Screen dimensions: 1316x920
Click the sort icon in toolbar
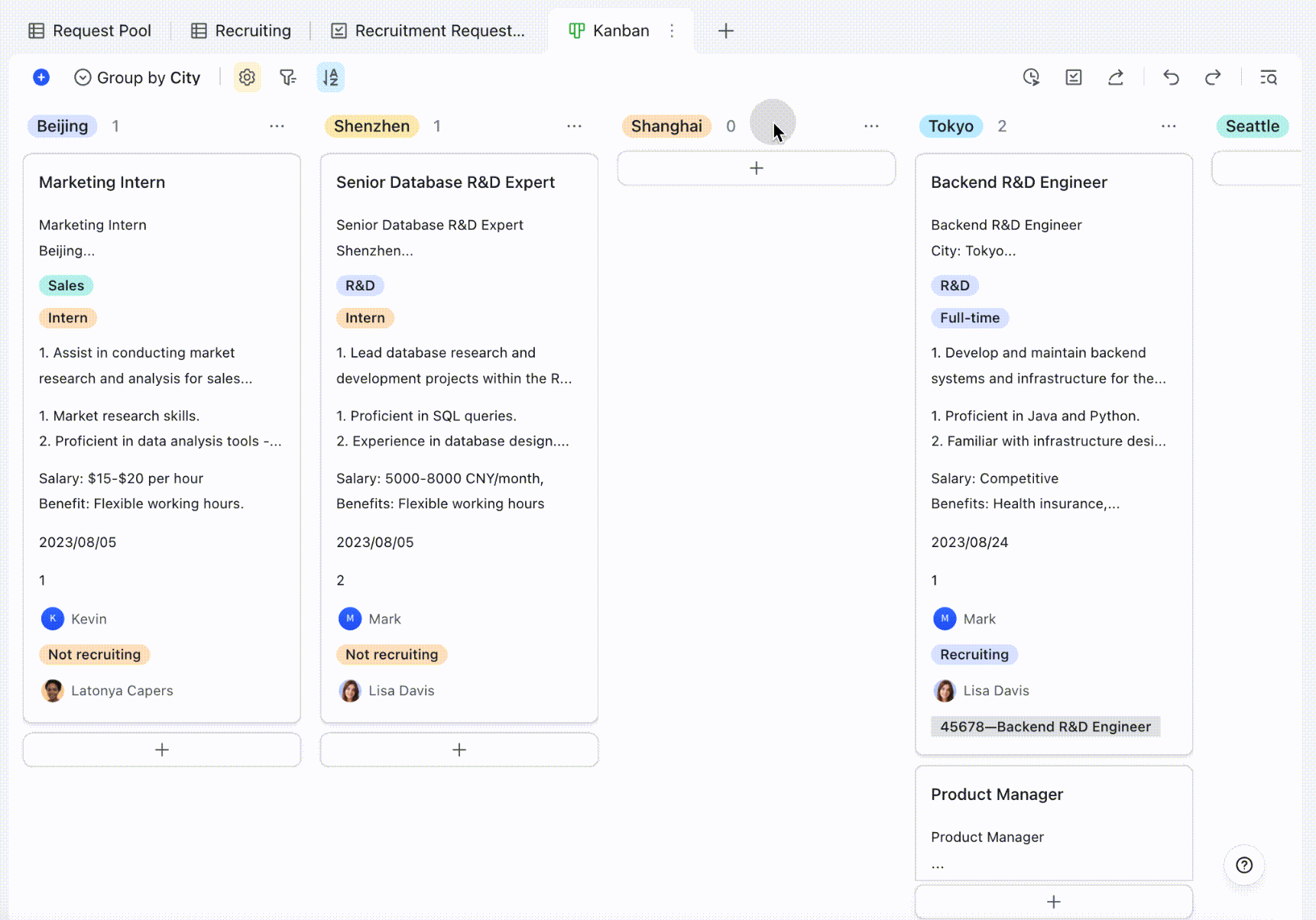[330, 77]
